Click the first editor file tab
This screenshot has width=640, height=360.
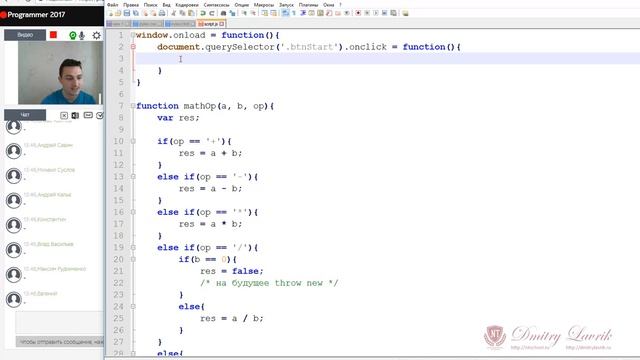pos(118,24)
